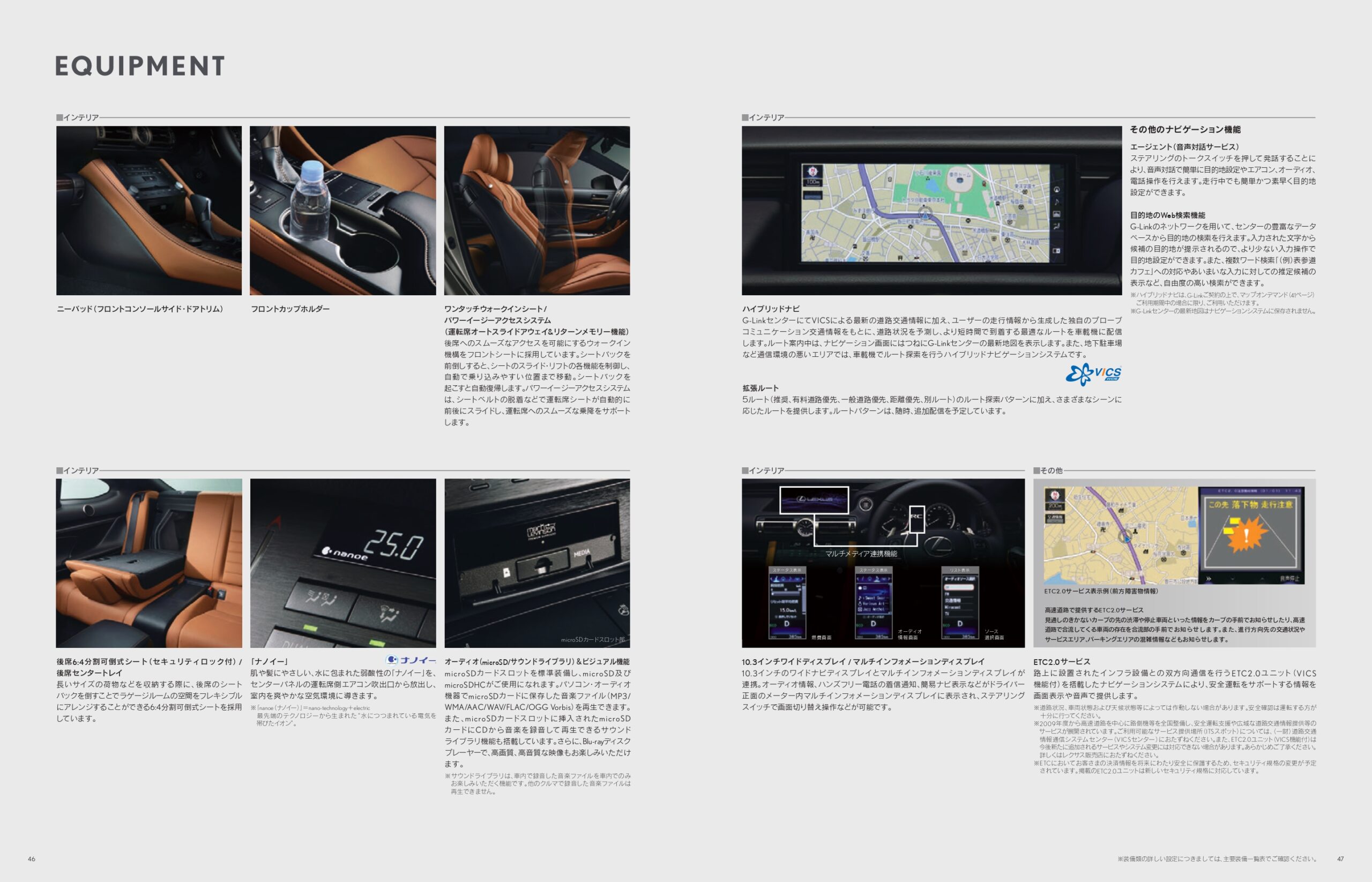Select the その他 section label
This screenshot has height=882, width=1372.
1050,470
